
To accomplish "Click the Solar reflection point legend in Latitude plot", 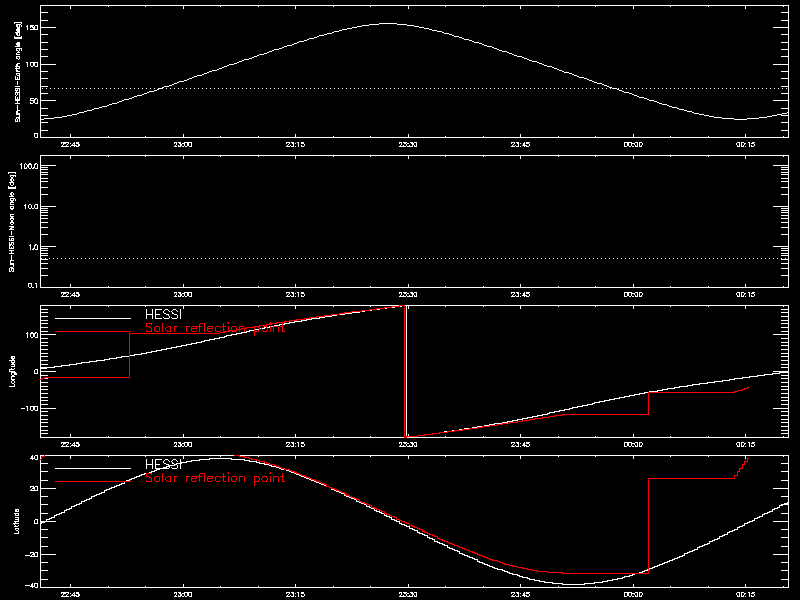I will point(215,478).
